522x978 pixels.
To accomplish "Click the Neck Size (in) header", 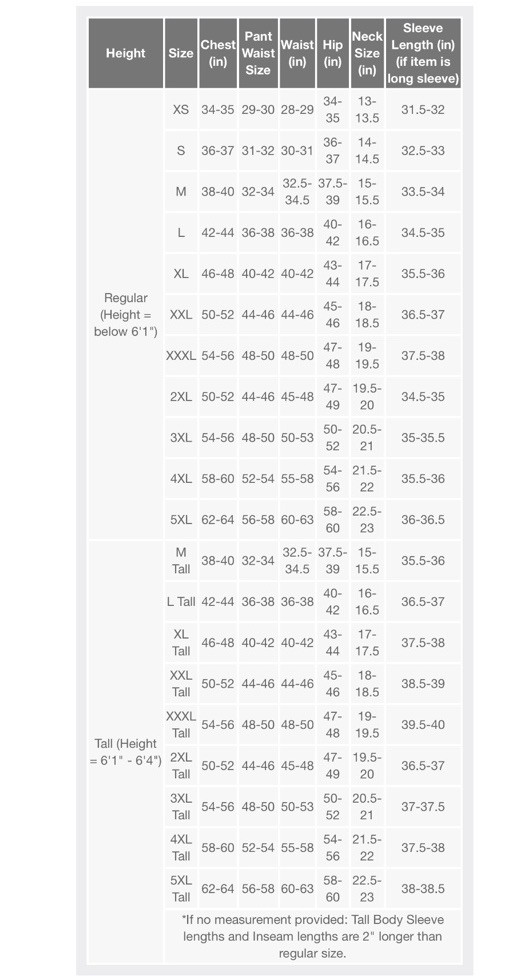I will click(x=367, y=53).
